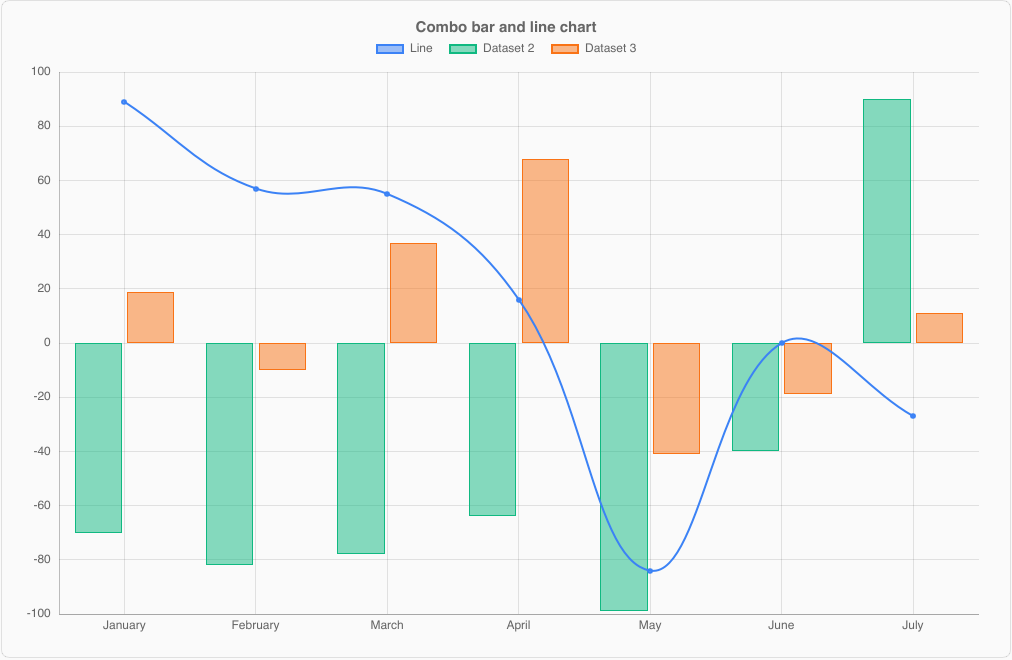Click the chart title text

coord(506,27)
